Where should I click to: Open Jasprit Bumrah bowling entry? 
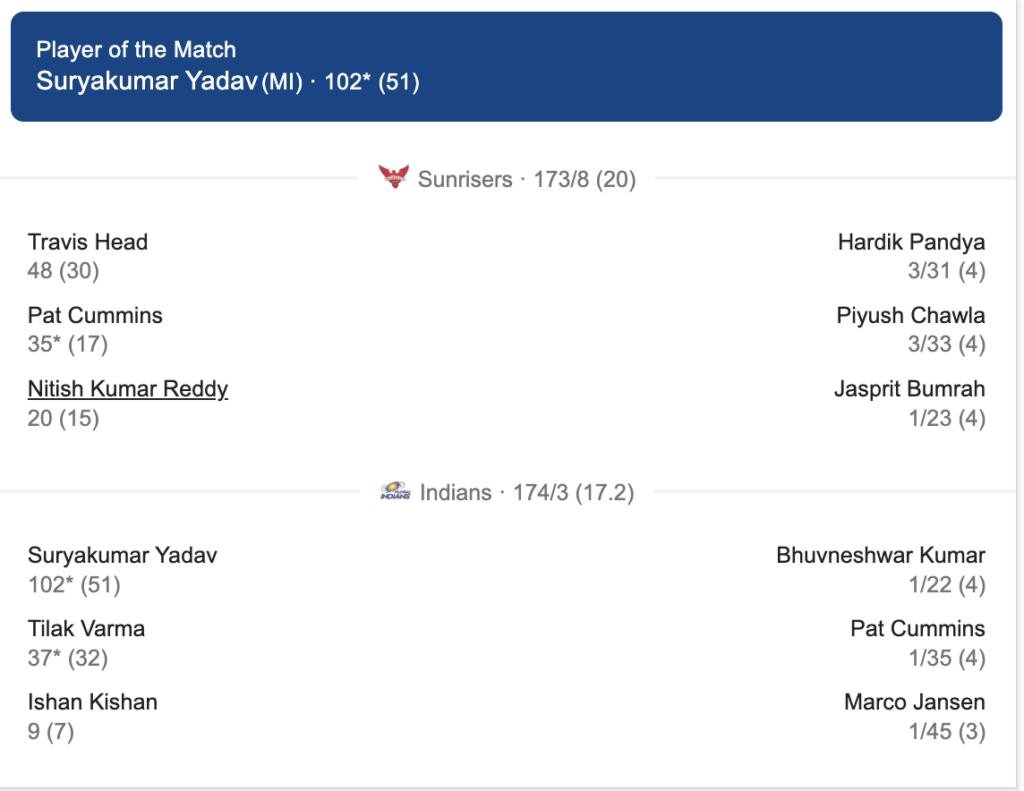[909, 403]
